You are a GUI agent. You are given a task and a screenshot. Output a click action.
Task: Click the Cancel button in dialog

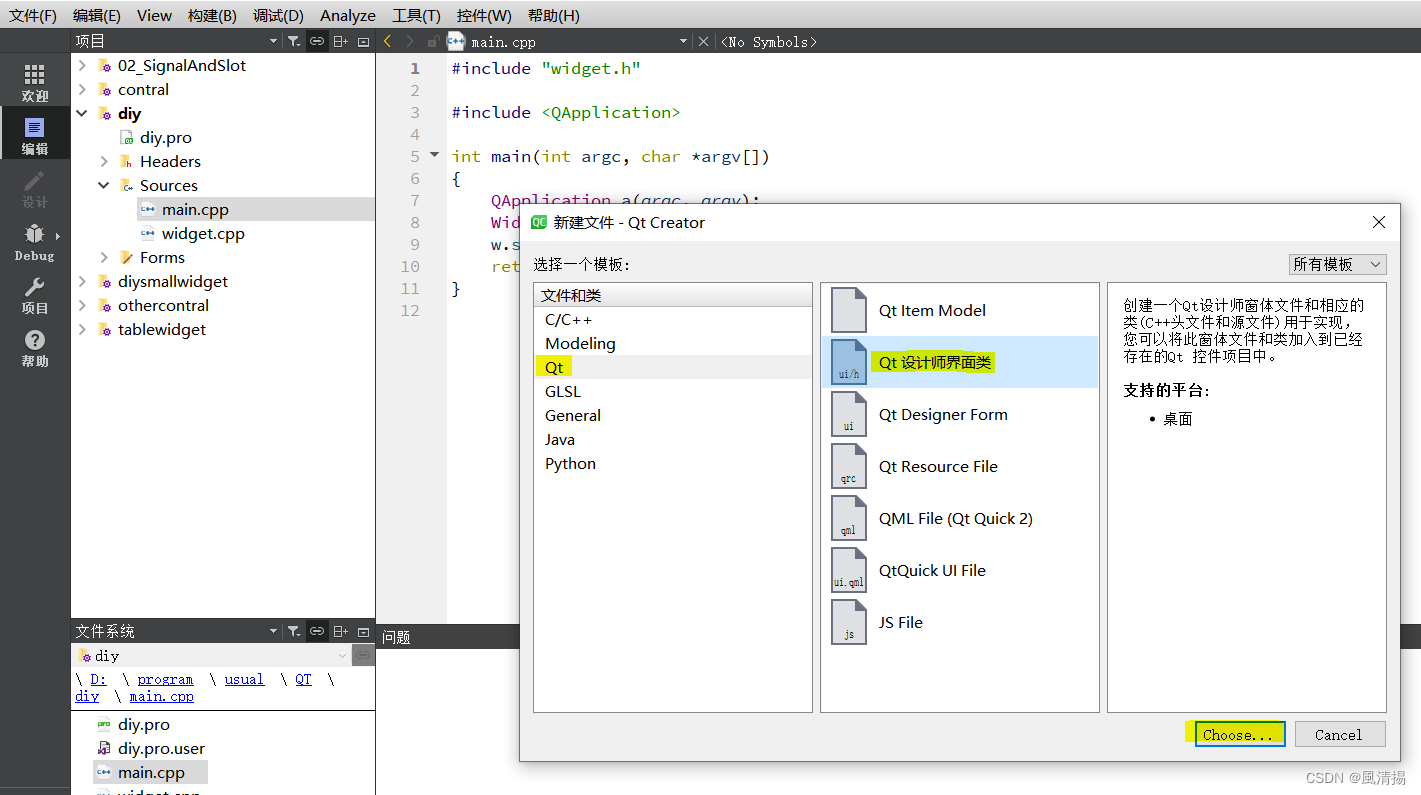point(1339,734)
